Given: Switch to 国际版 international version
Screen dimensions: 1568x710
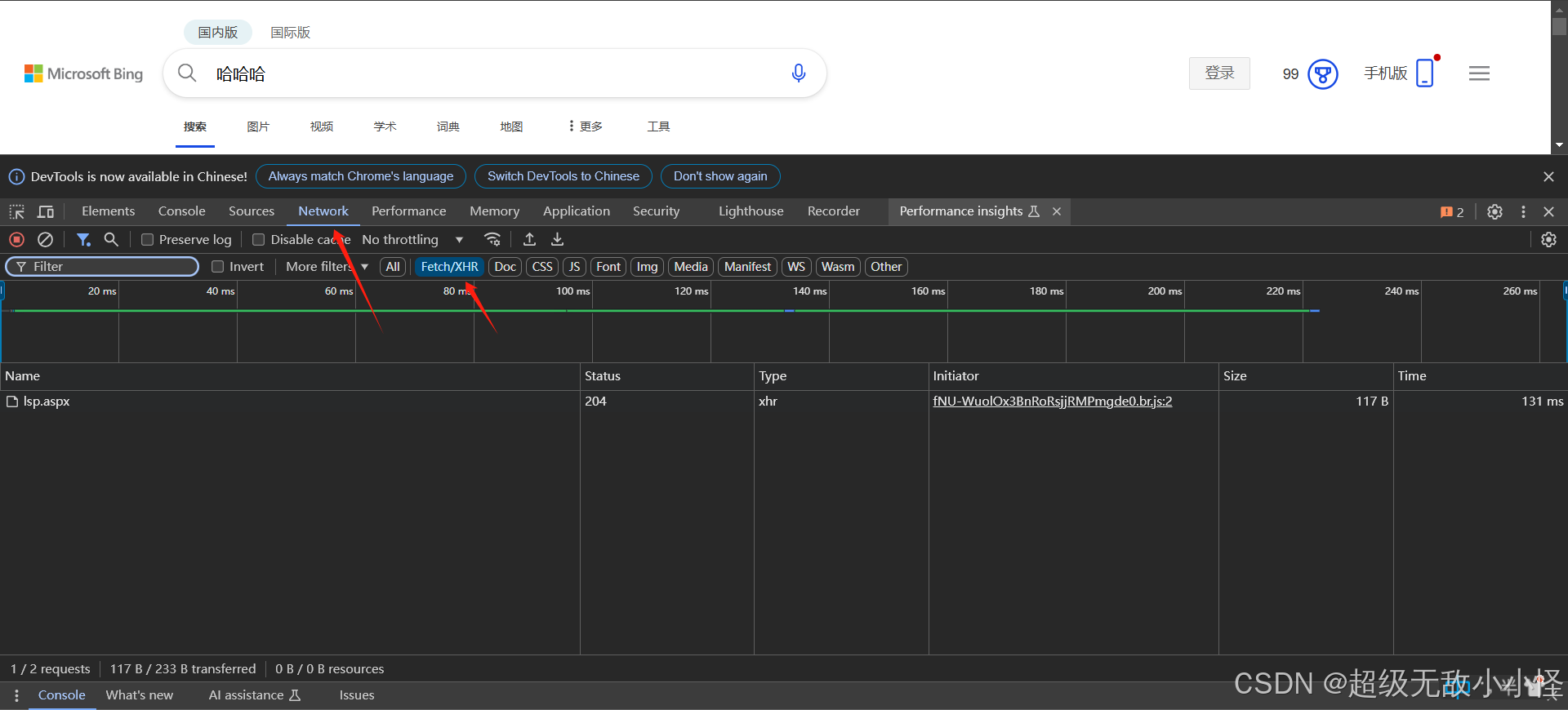Looking at the screenshot, I should tap(291, 33).
